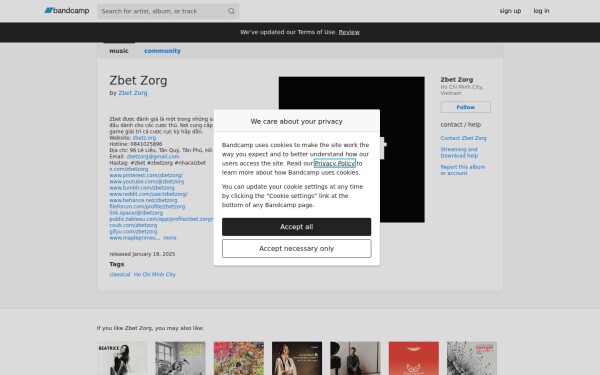Open the Privacy Policy link in dialog

click(334, 163)
